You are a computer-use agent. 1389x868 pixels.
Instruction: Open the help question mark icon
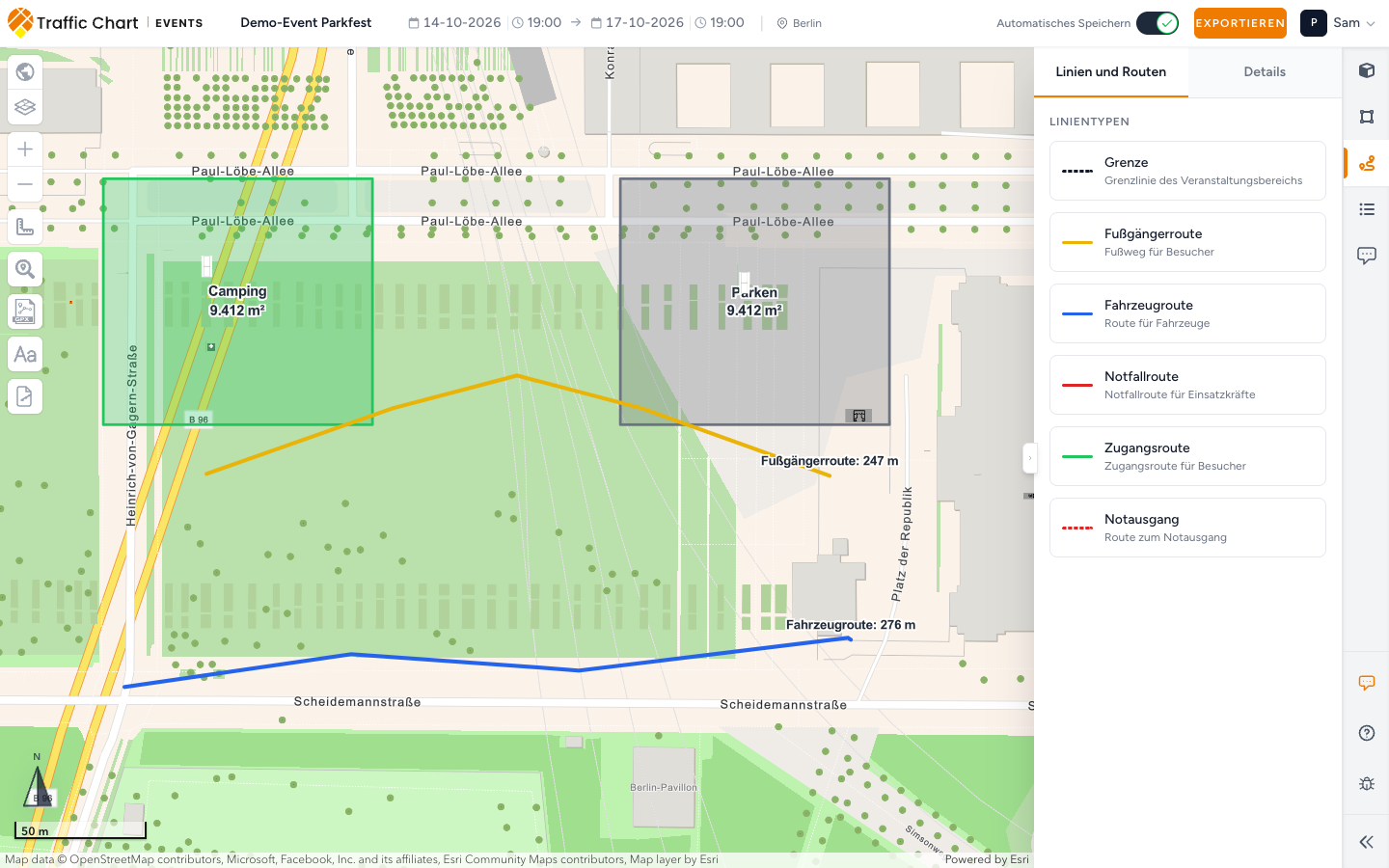click(1366, 733)
